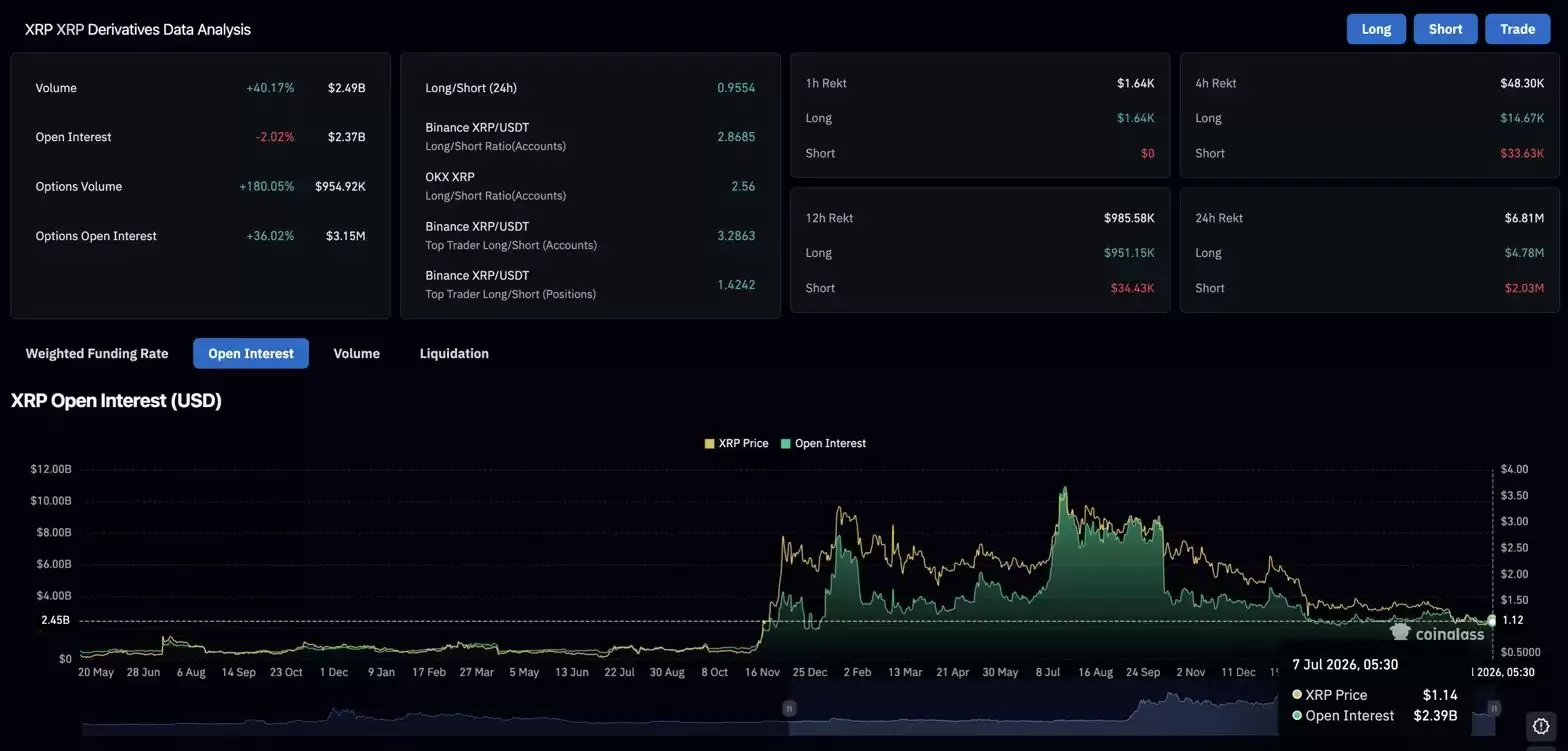The width and height of the screenshot is (1568, 751).
Task: Click 24h short liquidation $2.03M
Action: 1524,288
